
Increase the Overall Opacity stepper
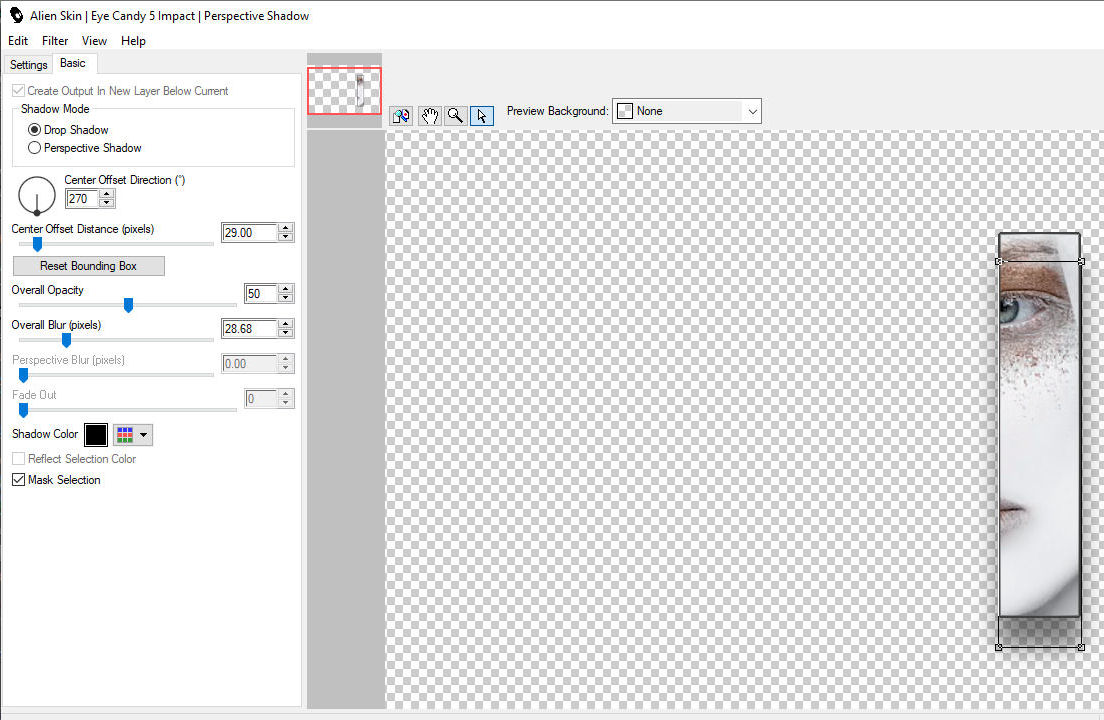pos(285,289)
